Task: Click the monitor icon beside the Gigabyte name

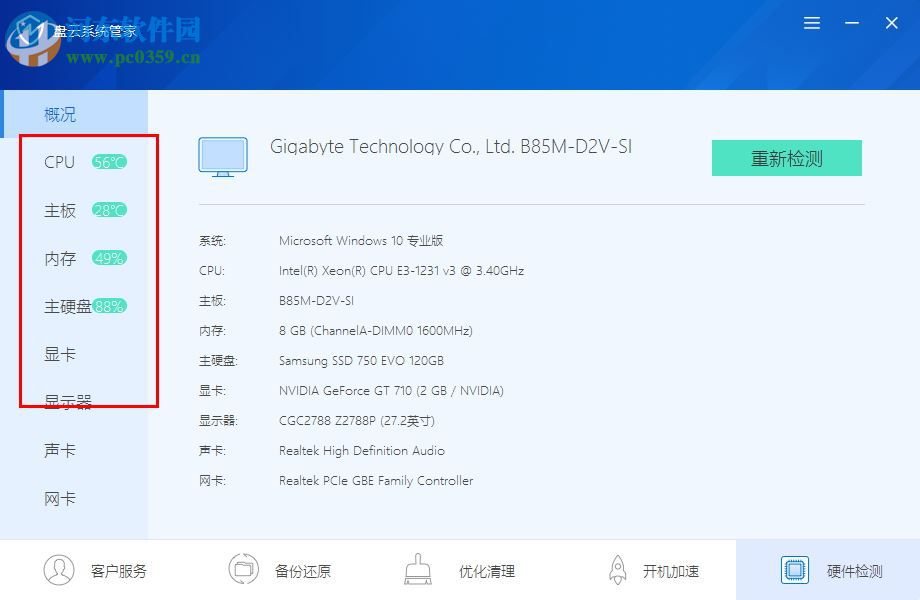Action: point(223,157)
